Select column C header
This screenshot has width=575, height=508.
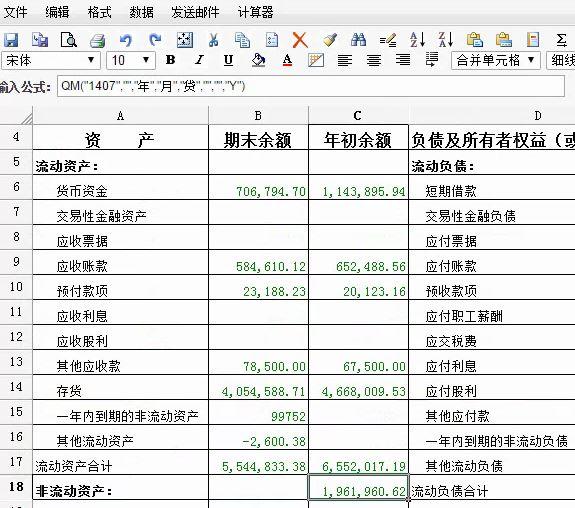click(358, 116)
